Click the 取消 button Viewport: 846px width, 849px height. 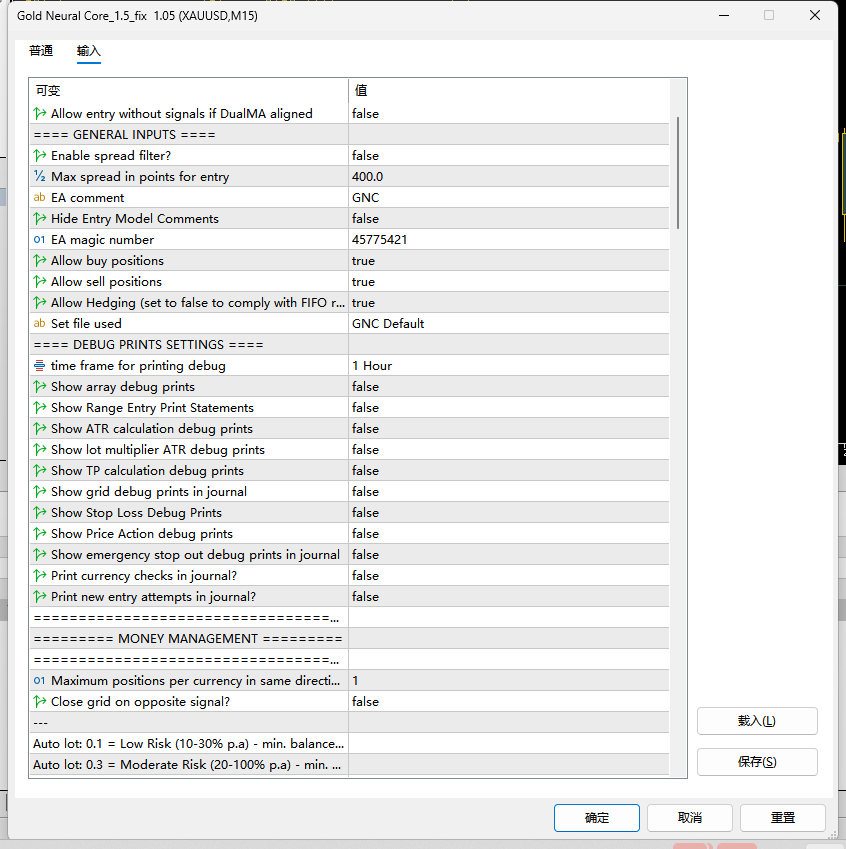(689, 818)
